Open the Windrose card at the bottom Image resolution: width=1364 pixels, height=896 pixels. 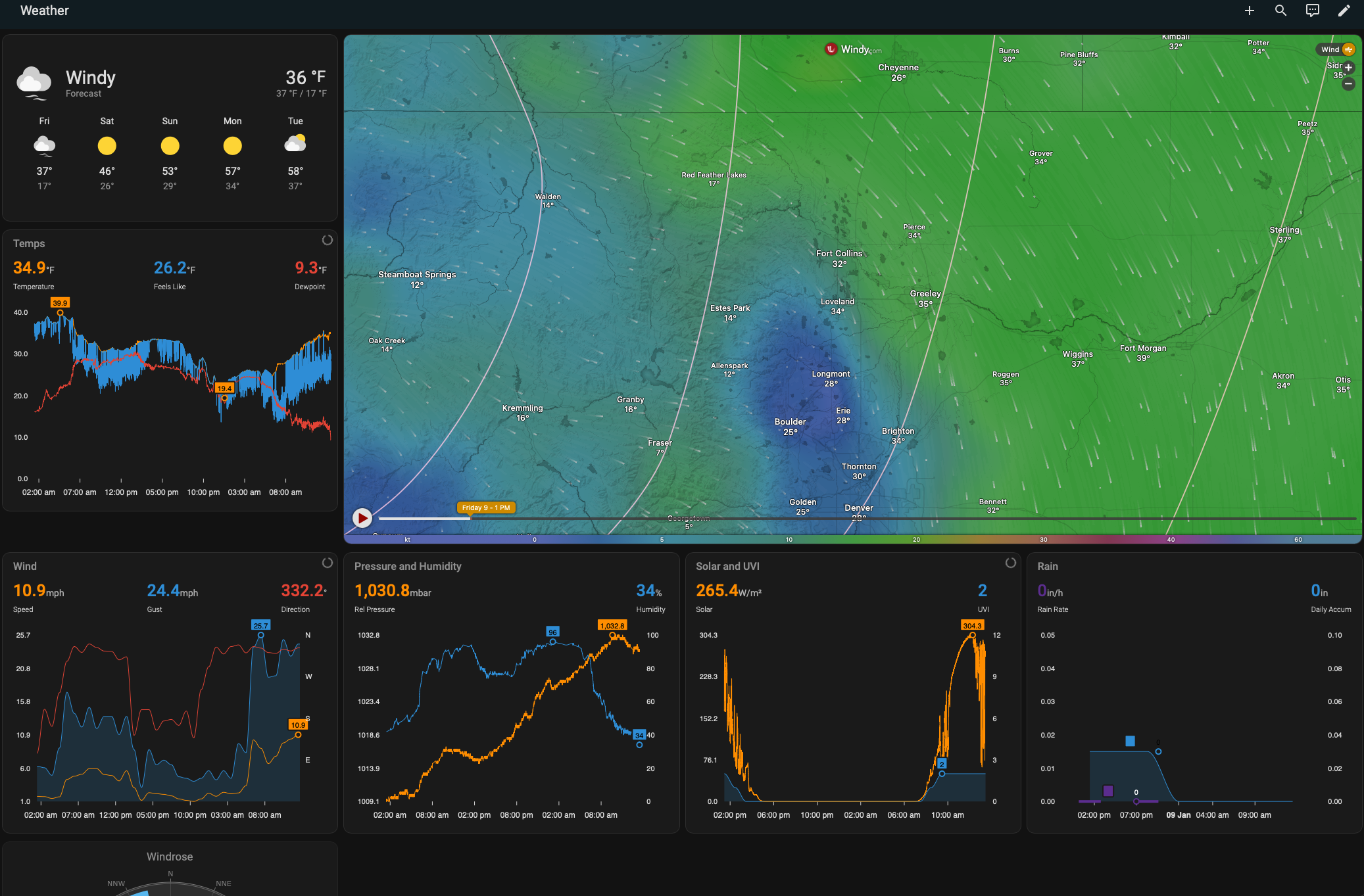coord(169,856)
